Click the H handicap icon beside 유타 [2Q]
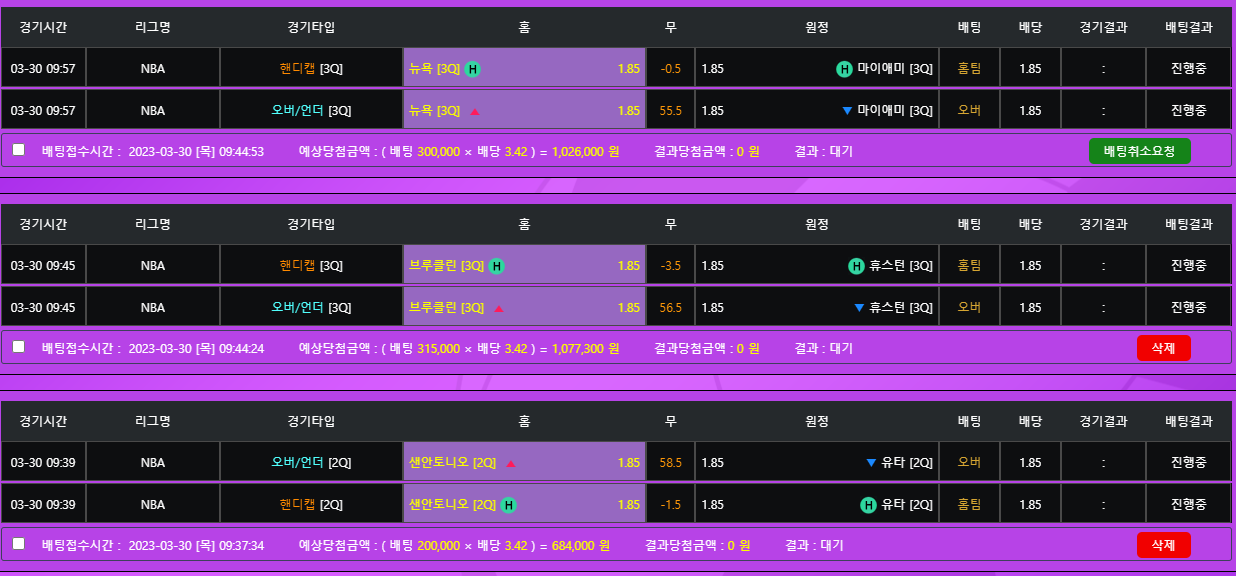Image resolution: width=1236 pixels, height=576 pixels. pos(868,505)
